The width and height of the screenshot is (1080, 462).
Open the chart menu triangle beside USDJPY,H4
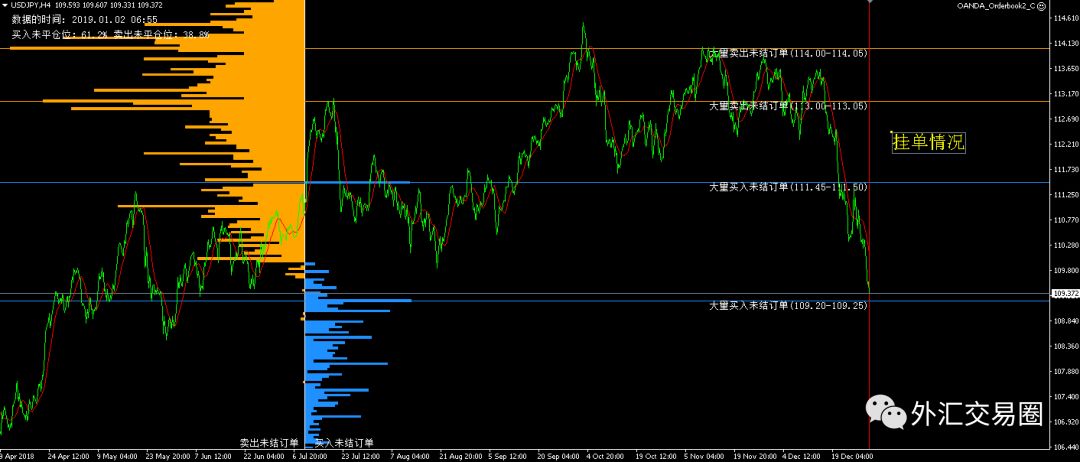click(6, 6)
